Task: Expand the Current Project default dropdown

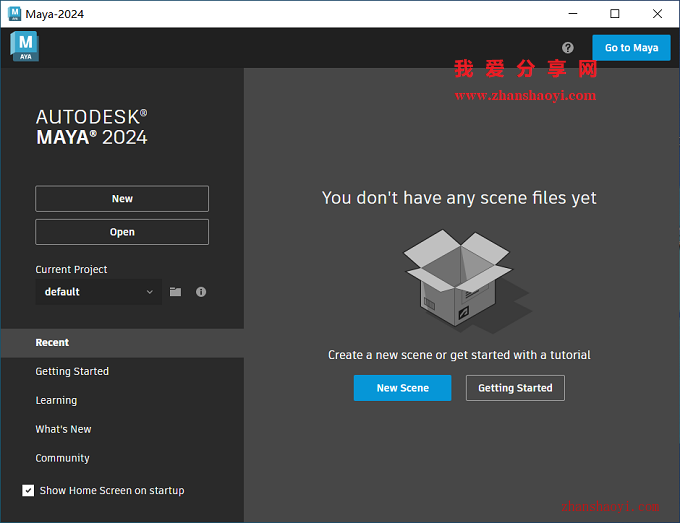Action: pos(98,292)
